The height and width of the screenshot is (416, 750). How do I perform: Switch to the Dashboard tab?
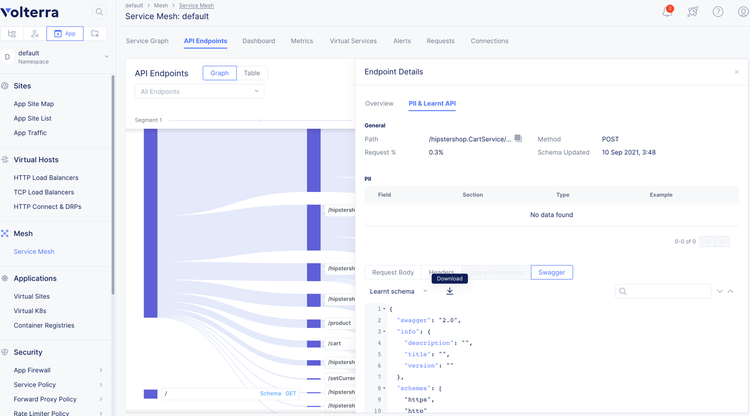click(x=258, y=41)
